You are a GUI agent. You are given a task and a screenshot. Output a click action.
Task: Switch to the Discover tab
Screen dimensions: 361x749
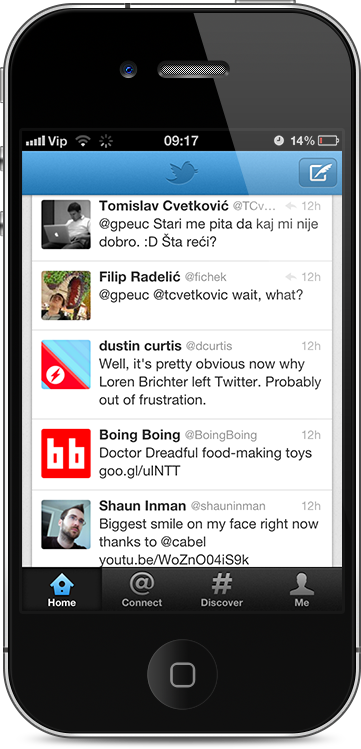(222, 589)
